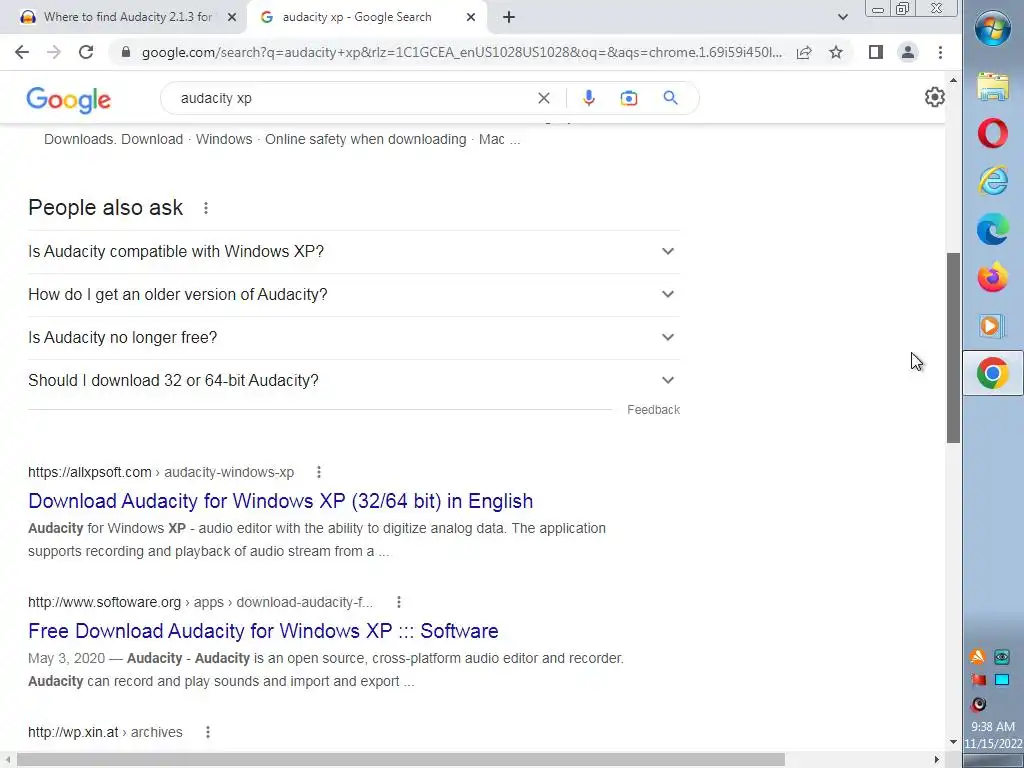Open the Chrome side panel
This screenshot has width=1024, height=768.
(x=876, y=52)
